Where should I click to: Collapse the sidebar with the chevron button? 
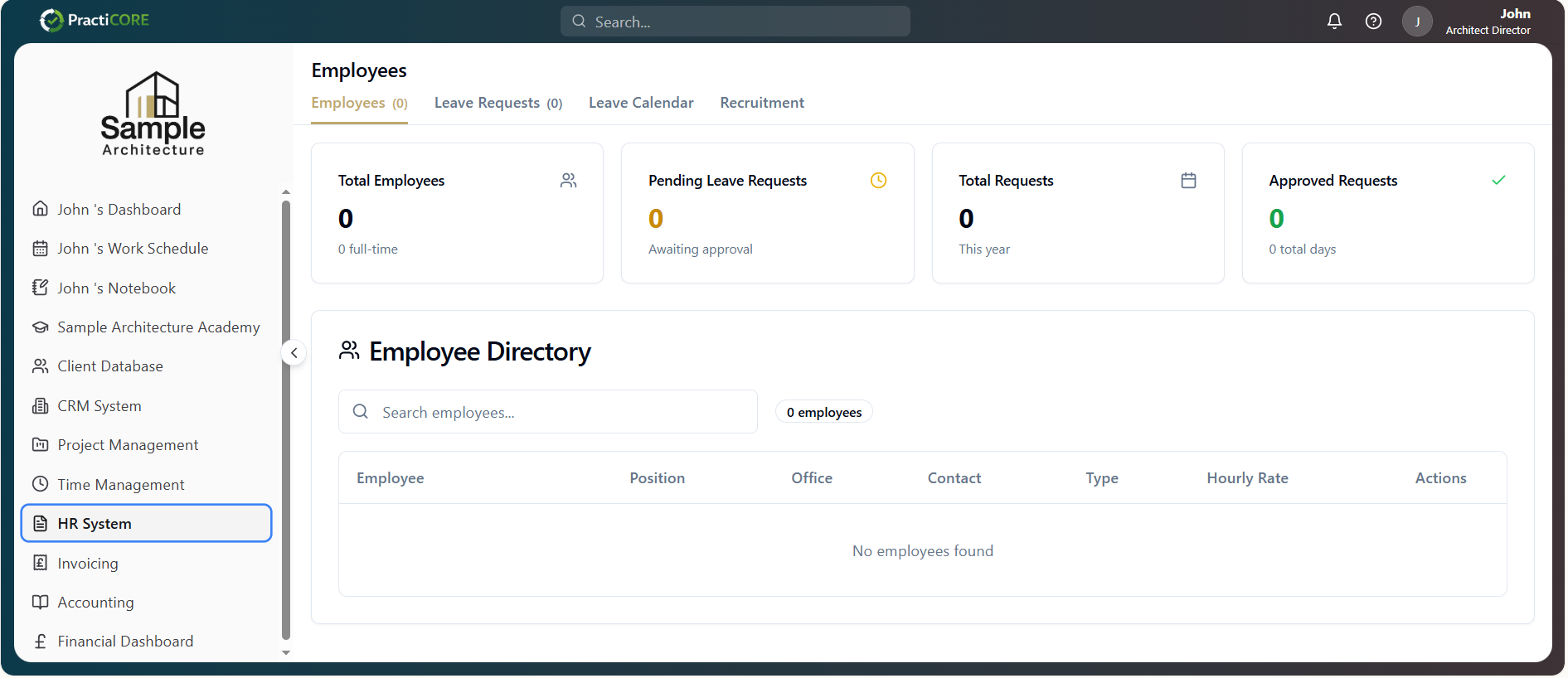pyautogui.click(x=294, y=352)
